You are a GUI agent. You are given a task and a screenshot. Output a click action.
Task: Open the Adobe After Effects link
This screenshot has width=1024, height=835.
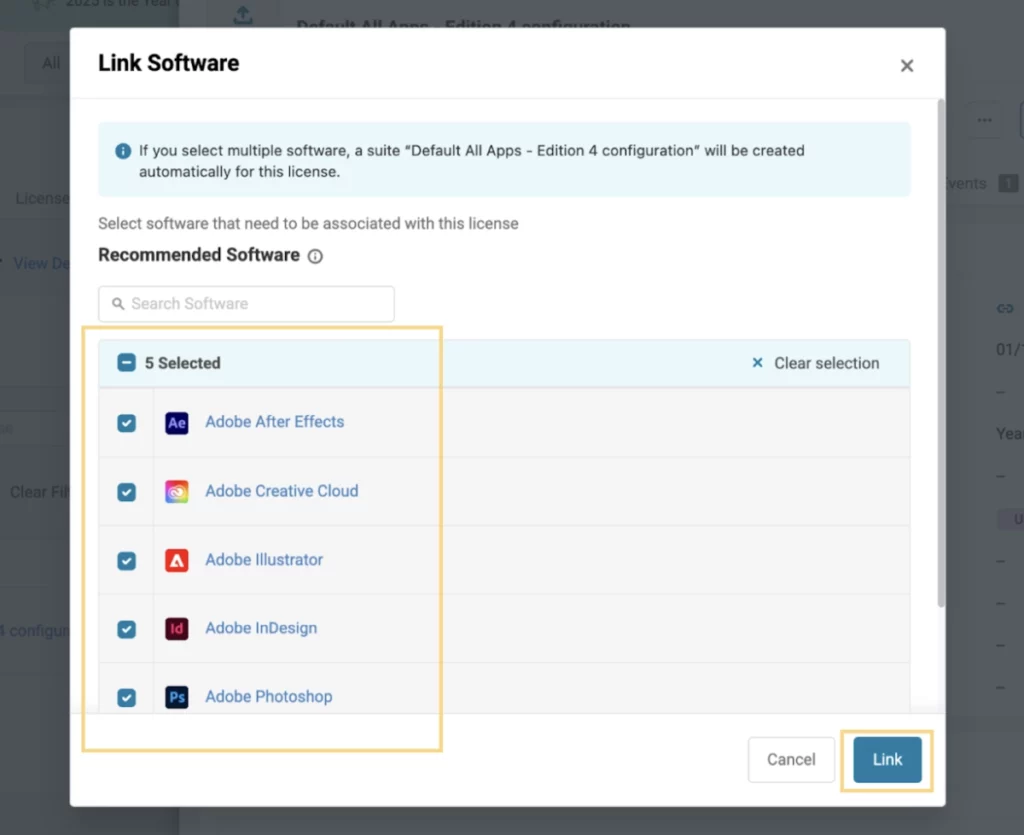tap(274, 422)
